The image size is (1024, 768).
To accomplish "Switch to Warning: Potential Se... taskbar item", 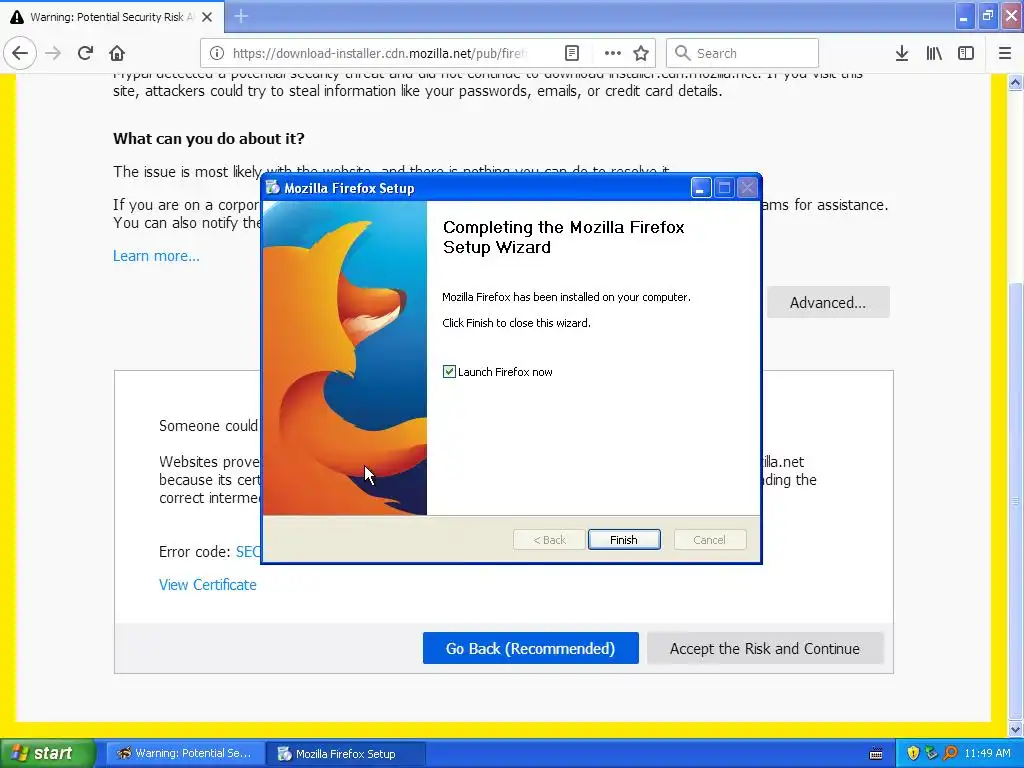I will click(185, 754).
